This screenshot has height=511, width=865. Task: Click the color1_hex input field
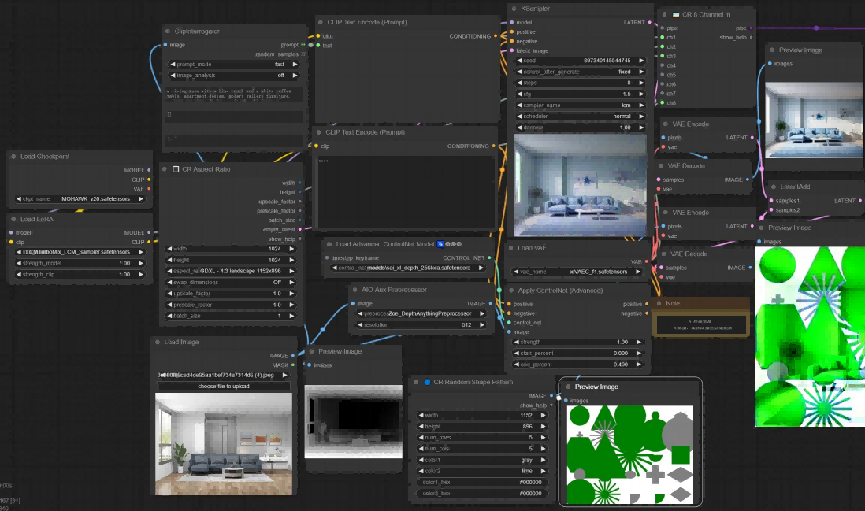click(x=482, y=482)
